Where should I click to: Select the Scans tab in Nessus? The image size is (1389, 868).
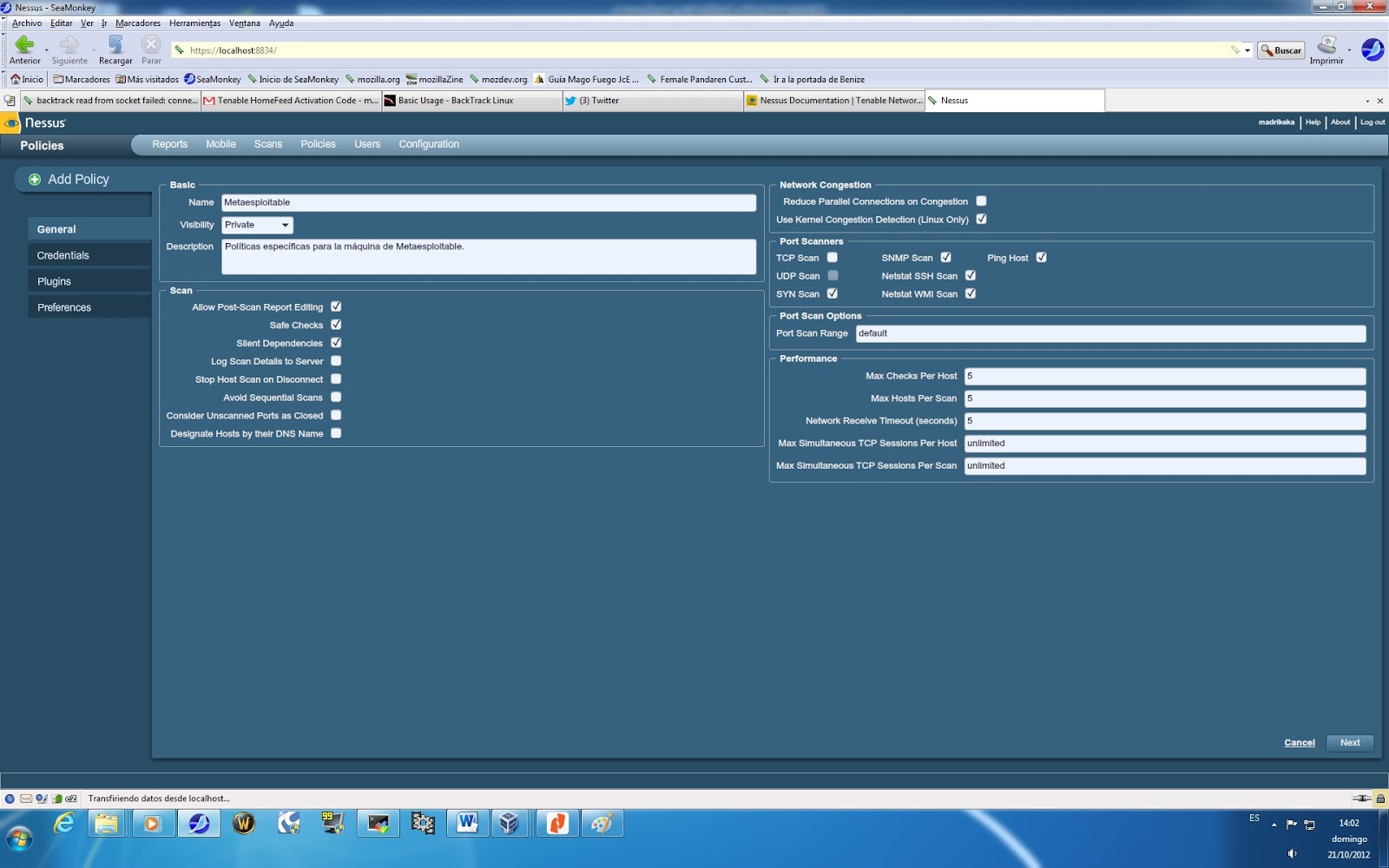pyautogui.click(x=268, y=144)
